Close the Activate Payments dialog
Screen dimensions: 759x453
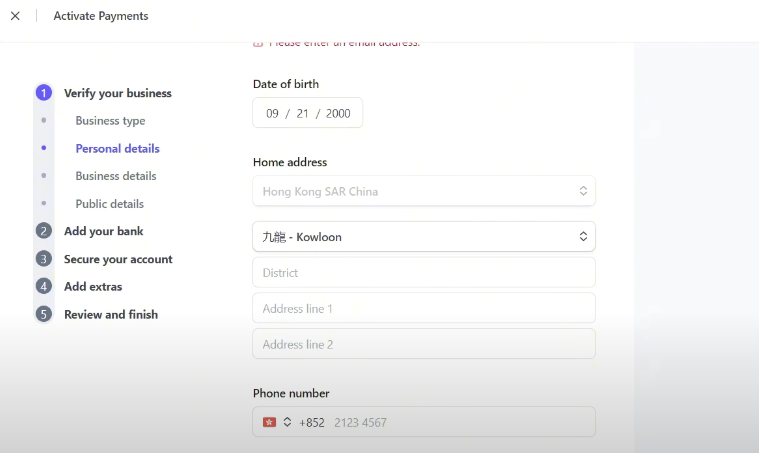coord(15,16)
